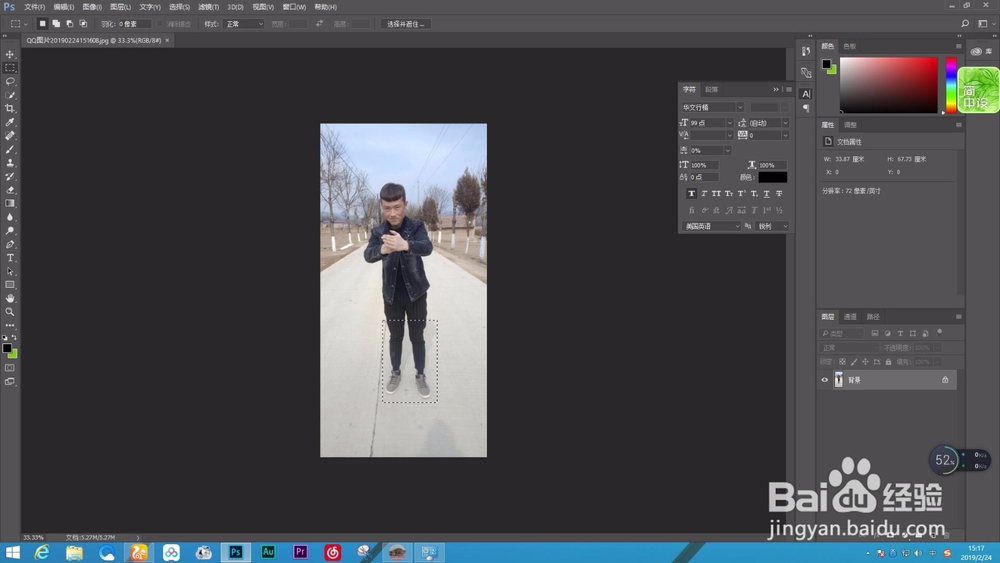Select the History Brush tool
Viewport: 1000px width, 563px height.
[x=10, y=176]
